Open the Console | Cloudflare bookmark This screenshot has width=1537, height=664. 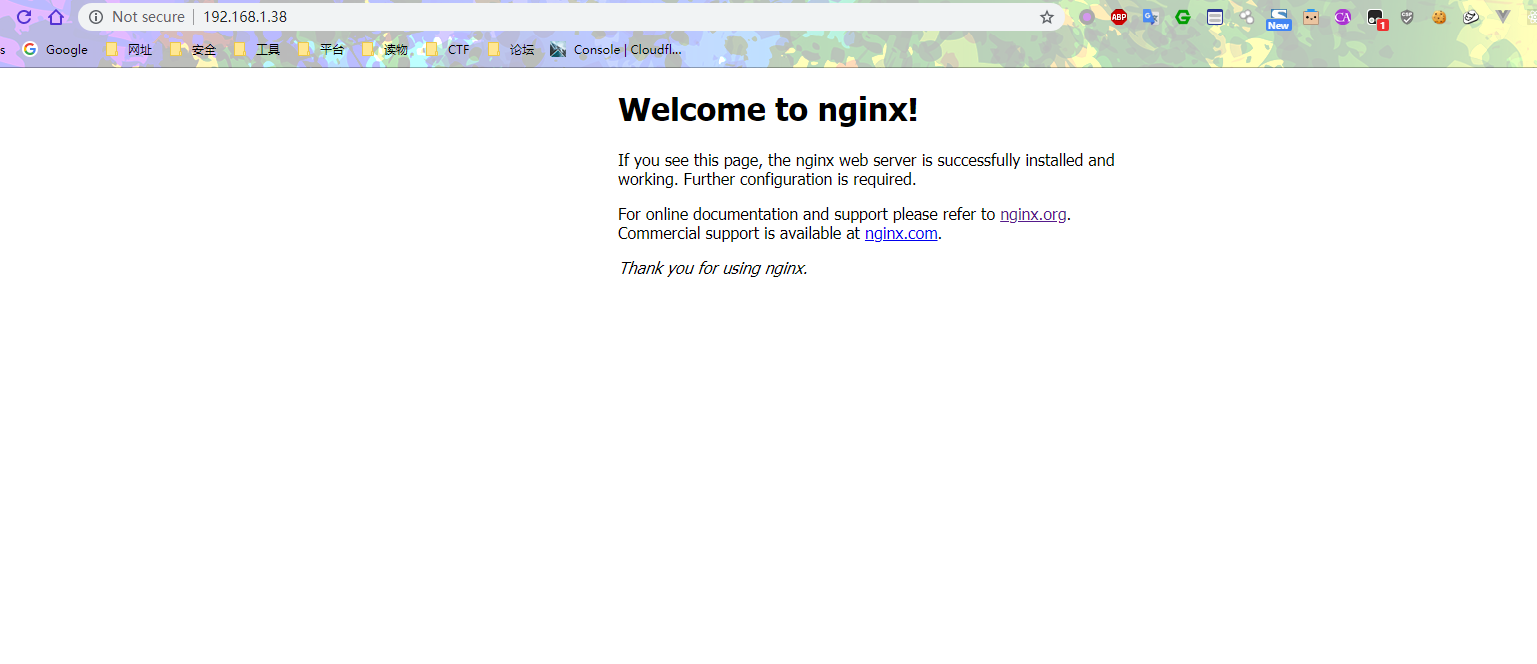tap(616, 49)
